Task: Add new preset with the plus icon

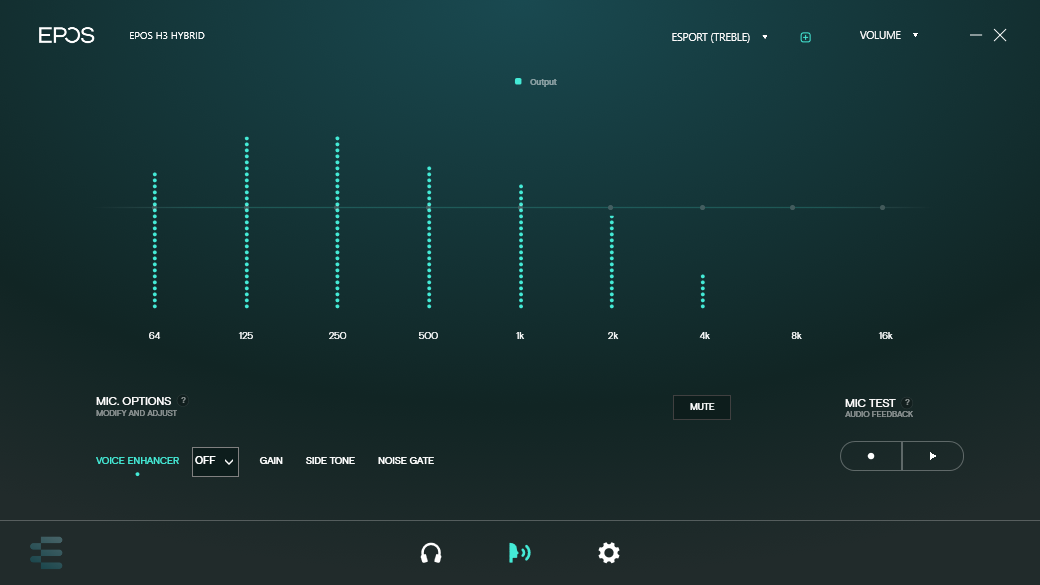Action: point(805,37)
